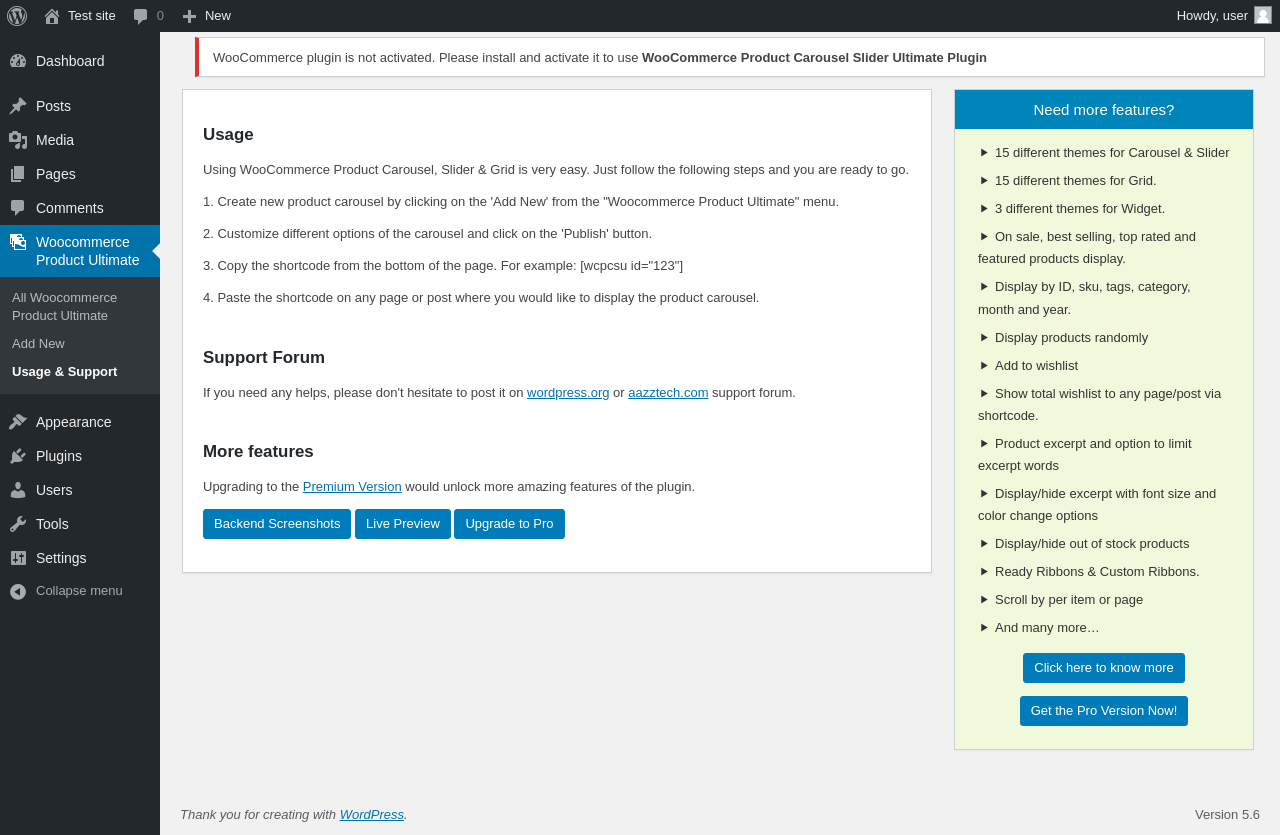Click 'Get the Pro Version Now!' button
Screen dimensions: 1280x835
click(1104, 711)
